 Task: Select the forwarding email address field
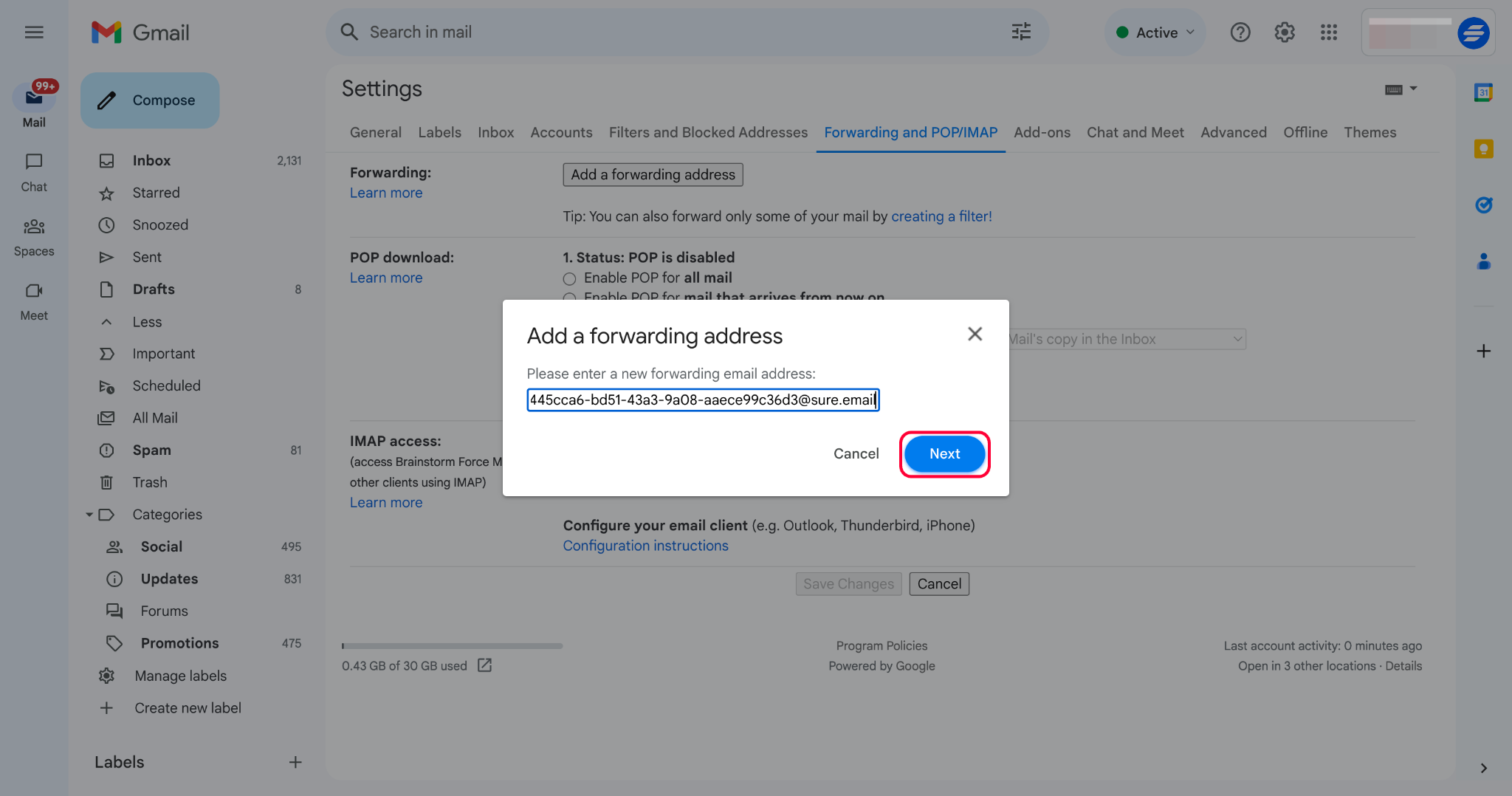coord(701,399)
